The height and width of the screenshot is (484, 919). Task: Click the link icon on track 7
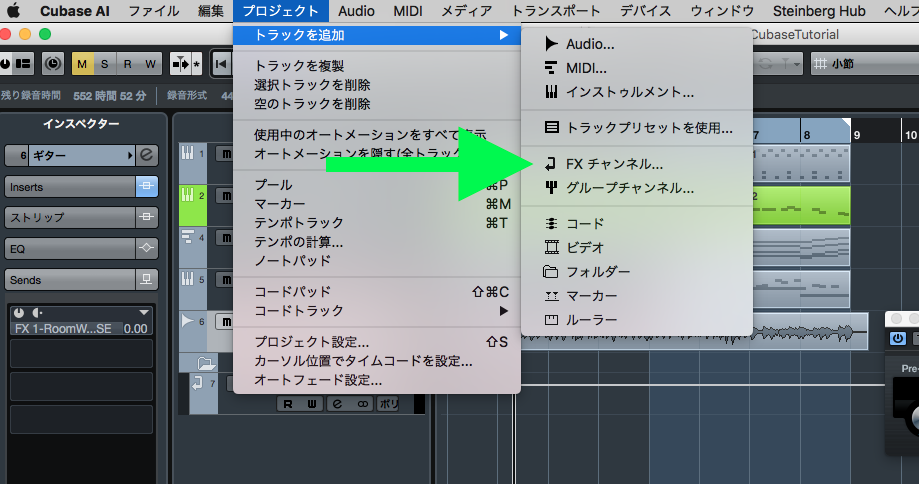coord(363,404)
